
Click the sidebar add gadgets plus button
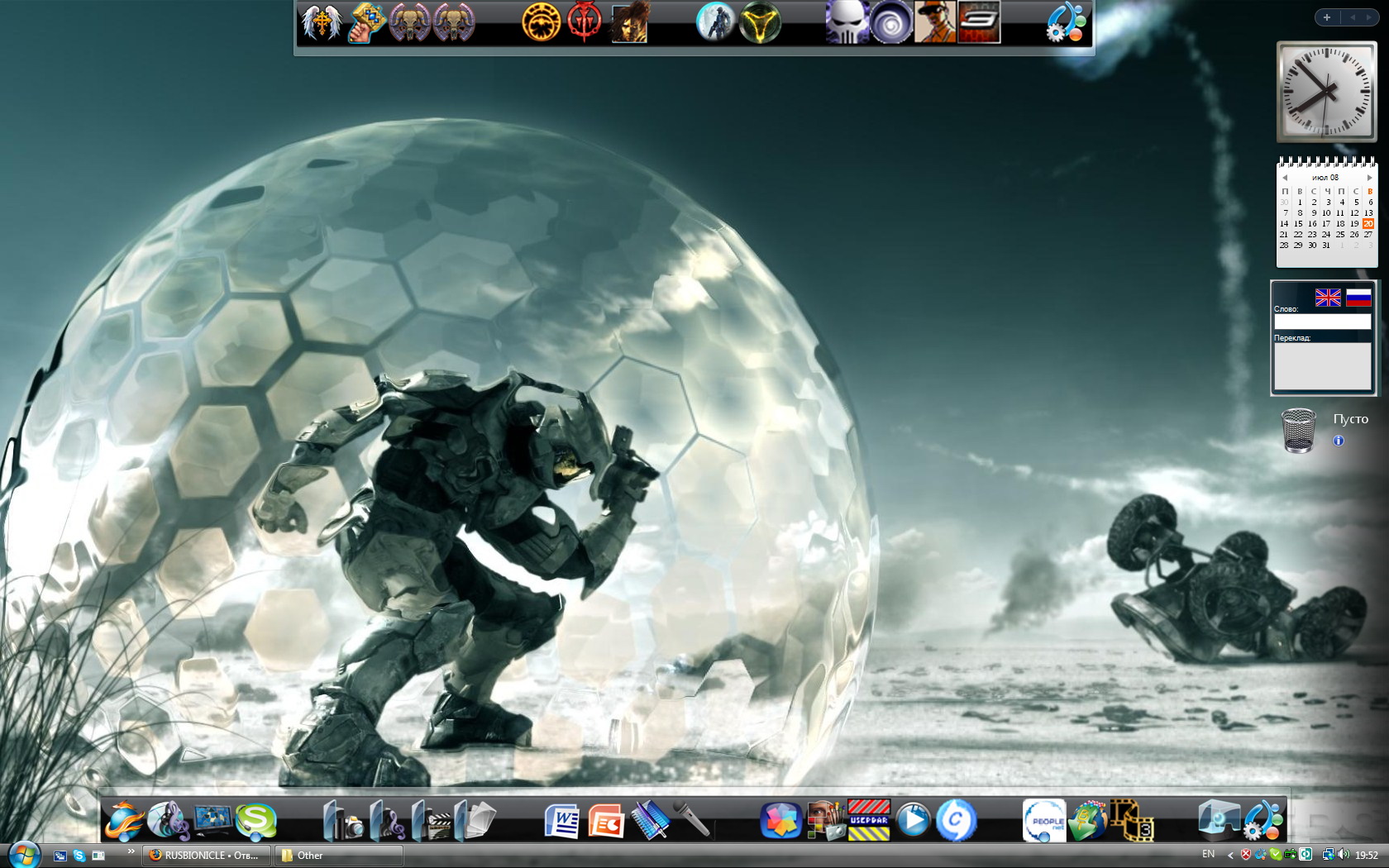(1327, 17)
